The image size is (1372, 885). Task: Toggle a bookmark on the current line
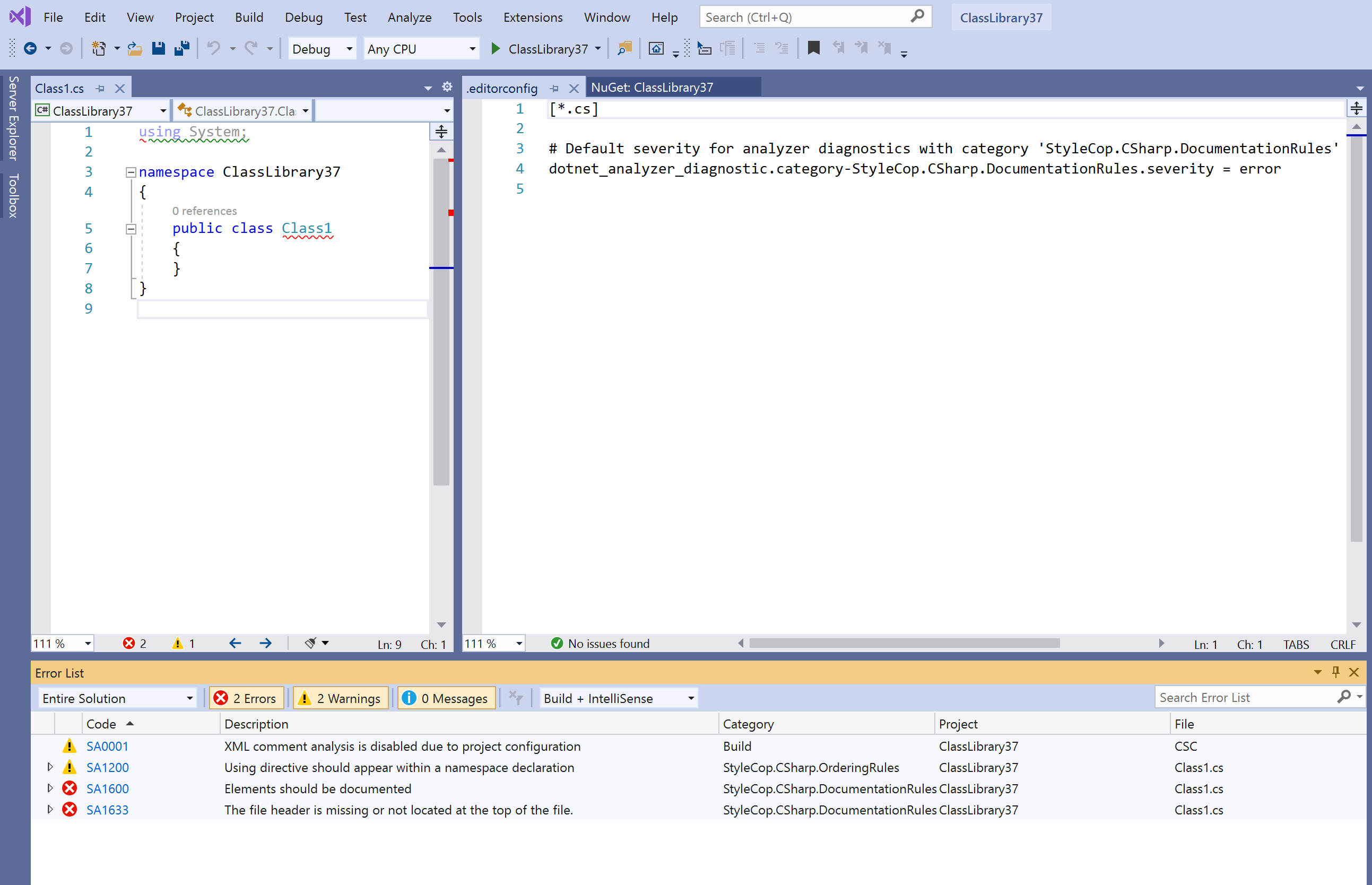(813, 48)
